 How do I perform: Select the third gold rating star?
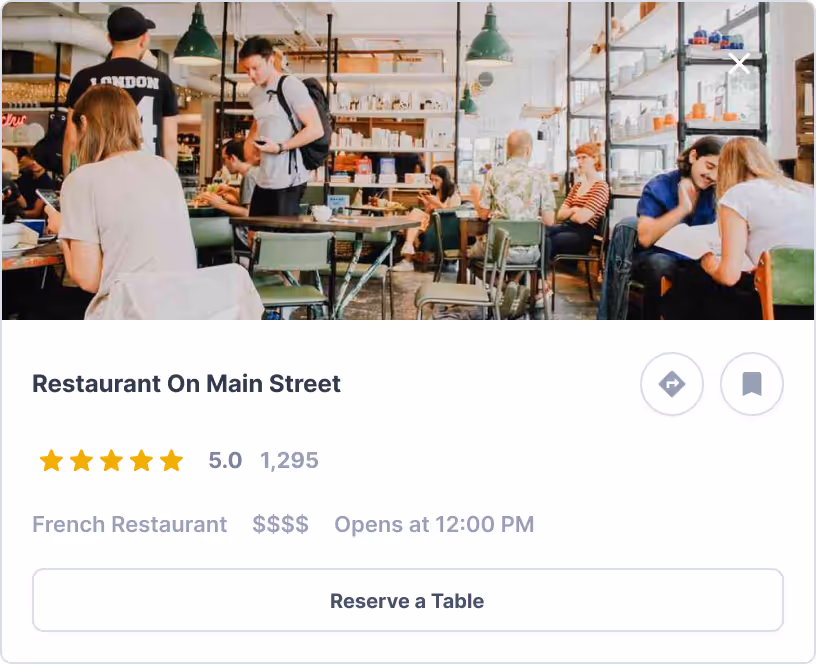pyautogui.click(x=111, y=461)
